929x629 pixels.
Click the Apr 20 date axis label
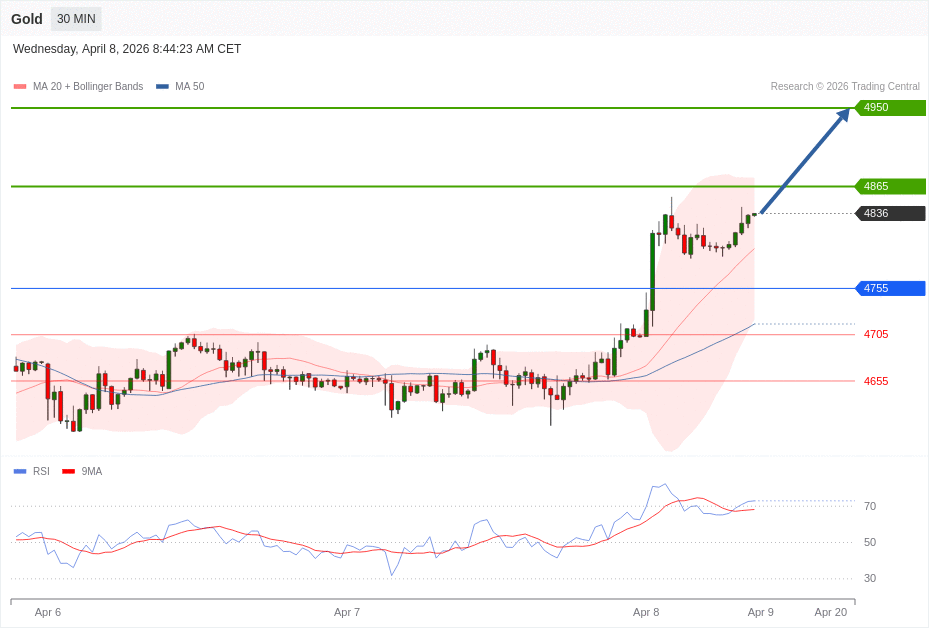(x=830, y=612)
